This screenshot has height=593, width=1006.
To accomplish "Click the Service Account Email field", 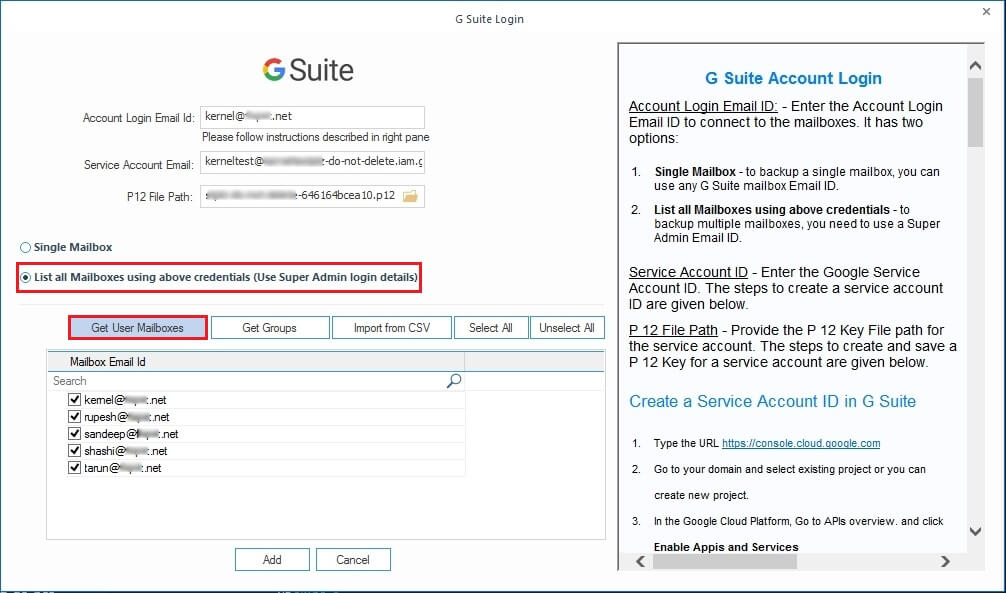I will click(x=312, y=162).
